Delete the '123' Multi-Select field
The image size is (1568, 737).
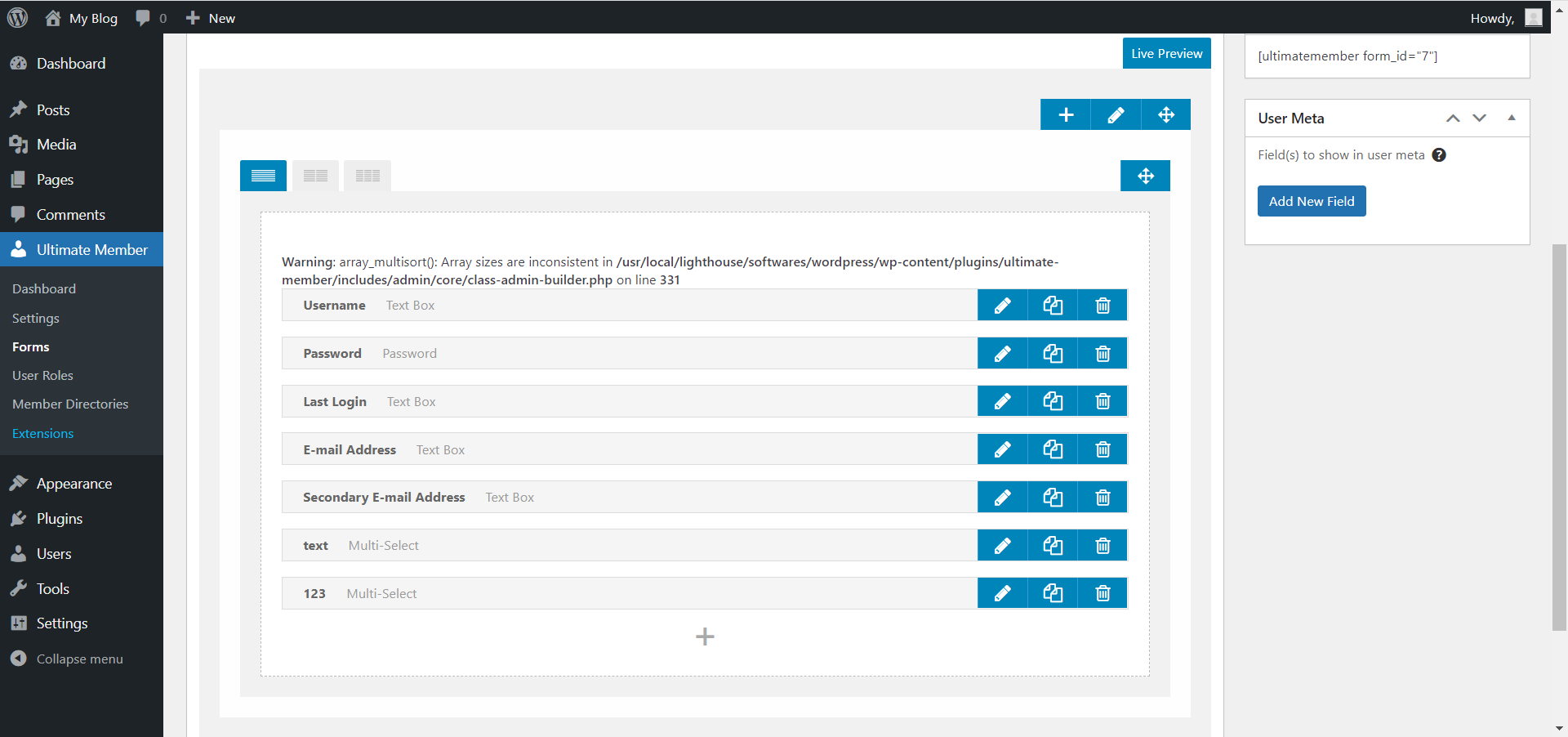(x=1102, y=593)
